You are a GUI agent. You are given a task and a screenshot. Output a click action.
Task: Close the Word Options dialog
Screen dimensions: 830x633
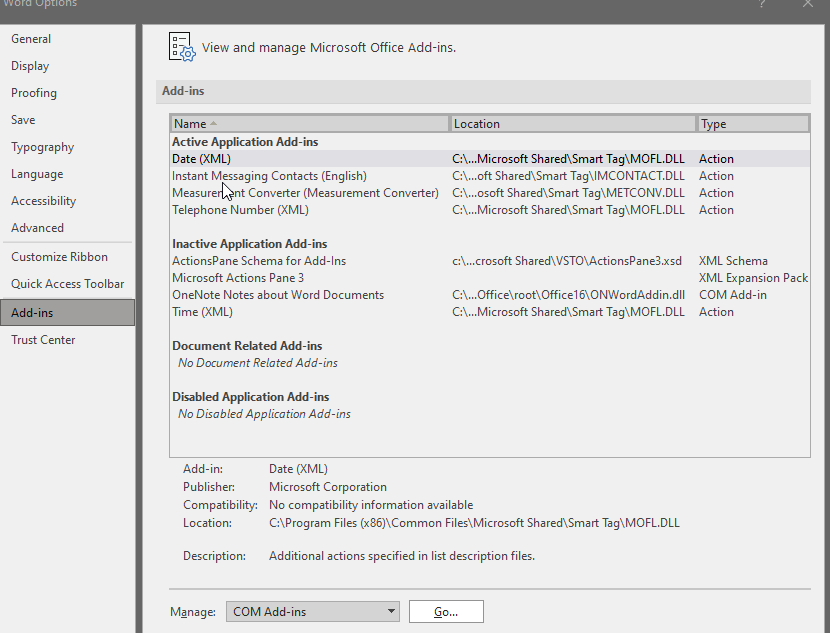(x=807, y=4)
